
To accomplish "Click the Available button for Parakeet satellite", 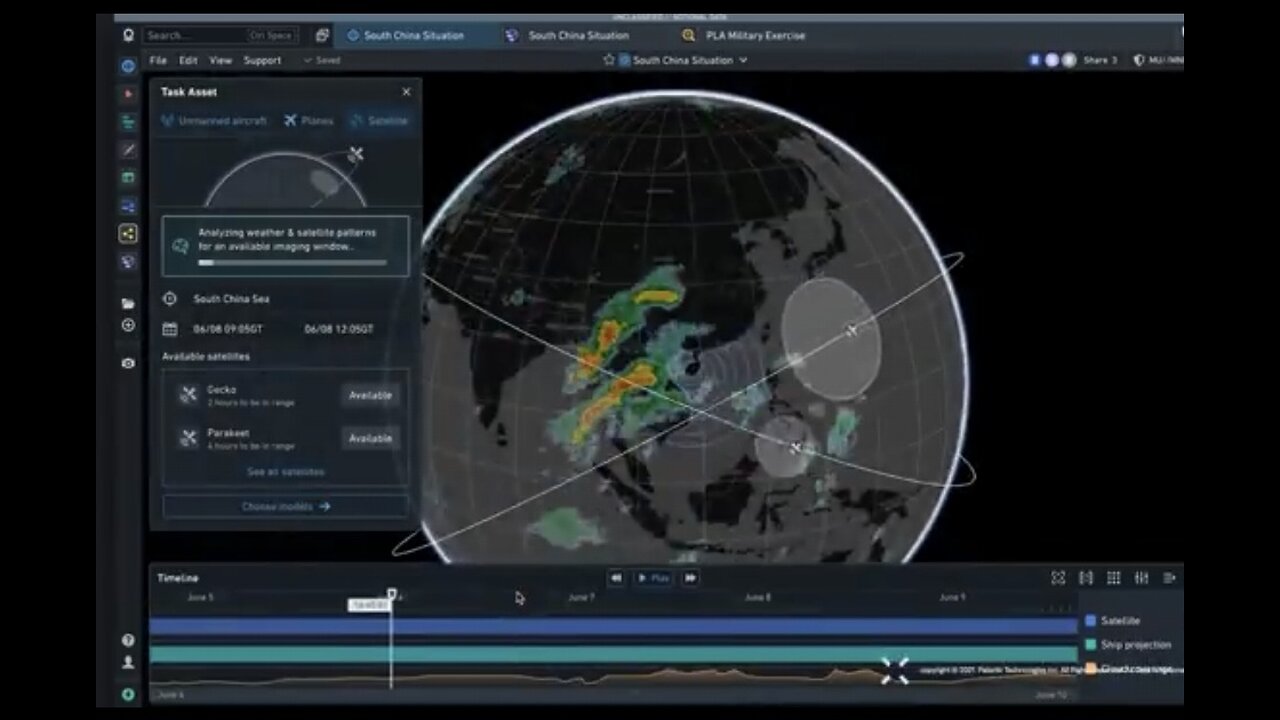I will pos(370,438).
